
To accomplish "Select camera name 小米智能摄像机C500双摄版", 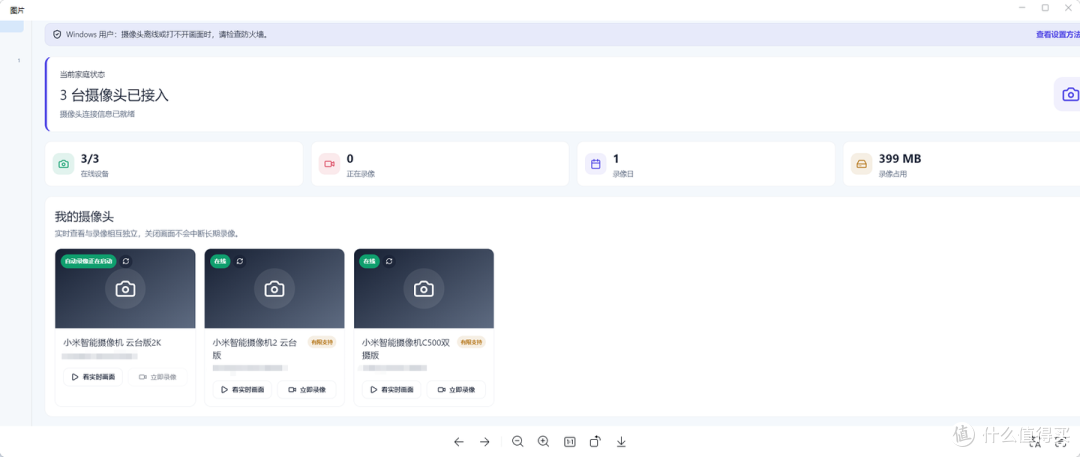I will tap(406, 348).
